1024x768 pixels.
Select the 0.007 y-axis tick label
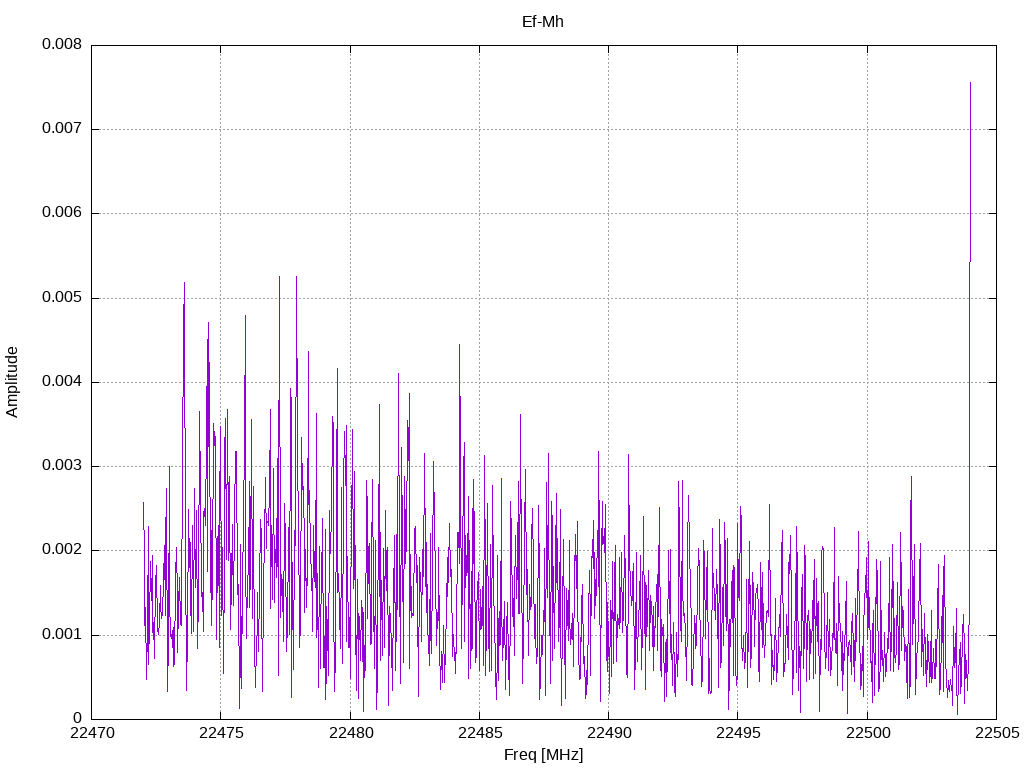click(61, 129)
